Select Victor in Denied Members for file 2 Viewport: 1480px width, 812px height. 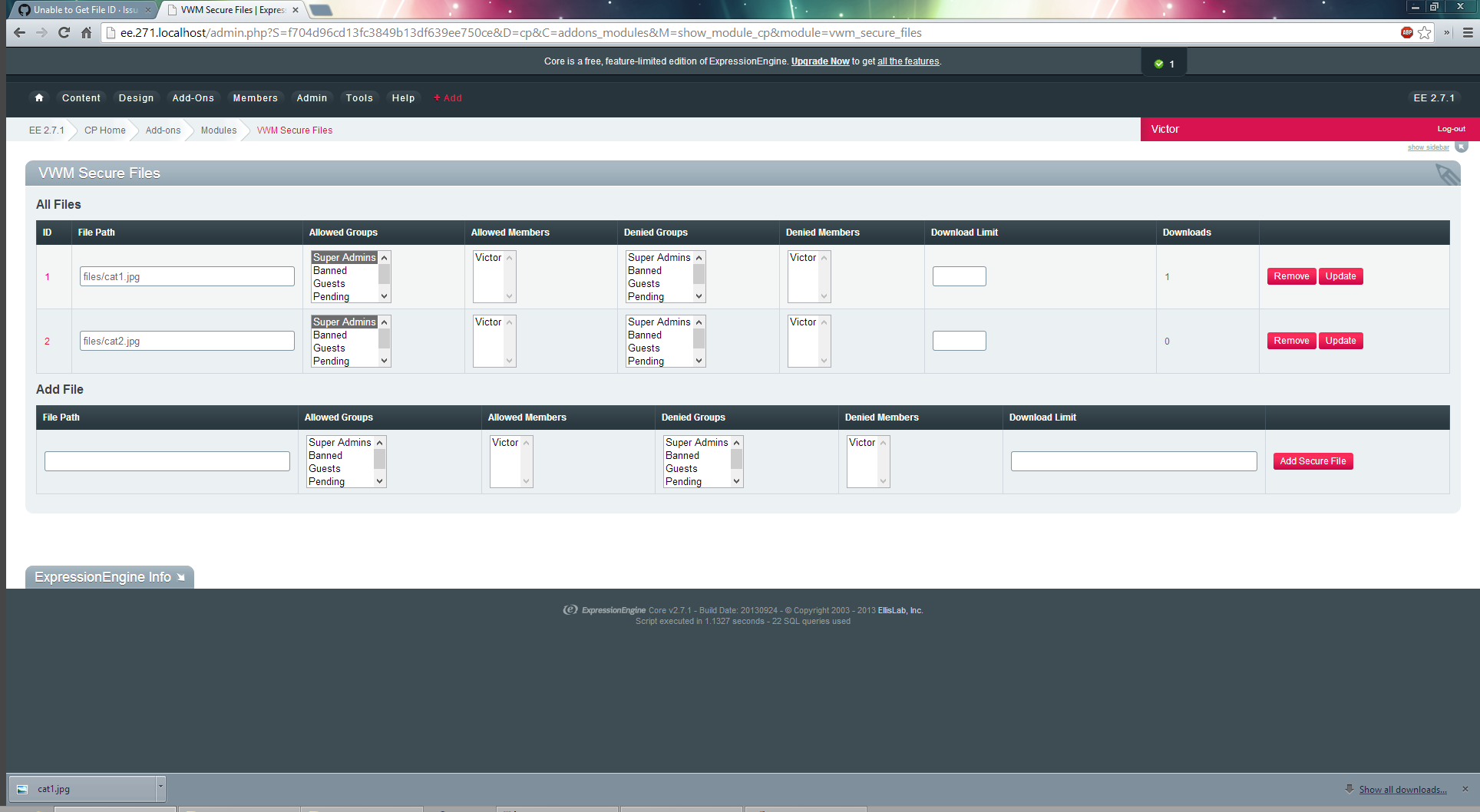click(x=803, y=322)
